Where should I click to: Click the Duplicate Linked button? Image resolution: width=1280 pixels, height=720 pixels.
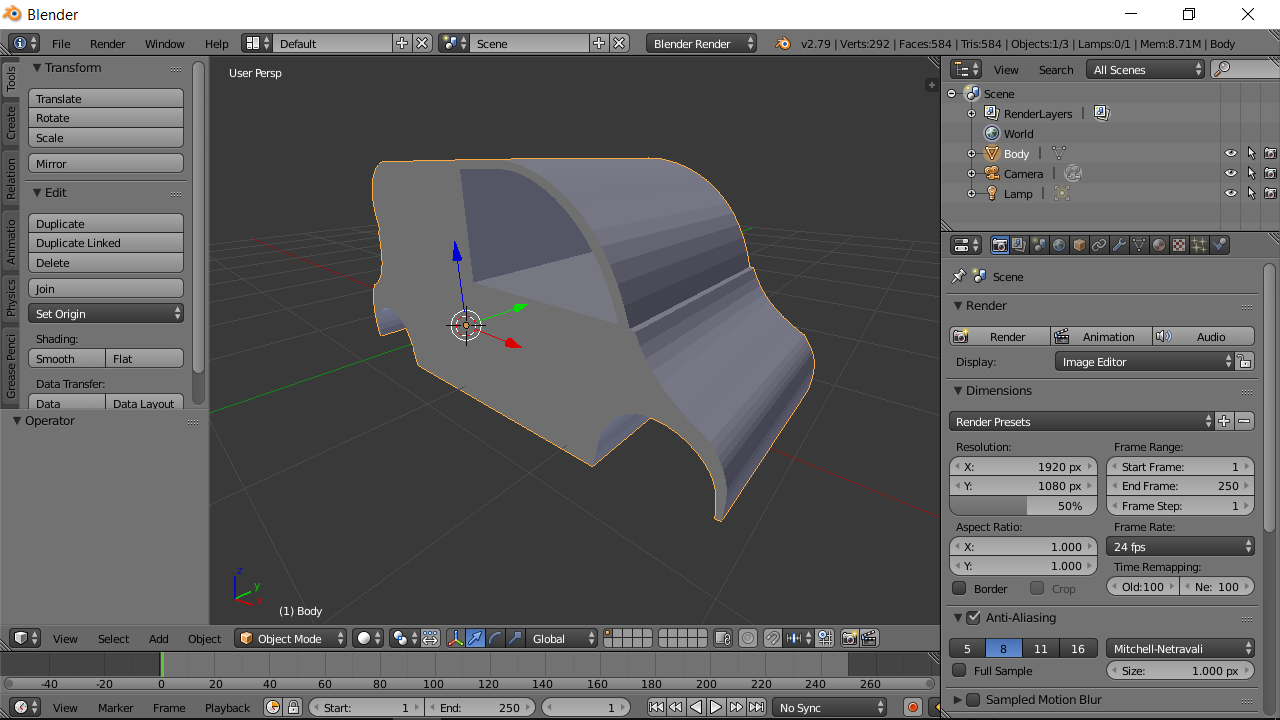pos(106,243)
